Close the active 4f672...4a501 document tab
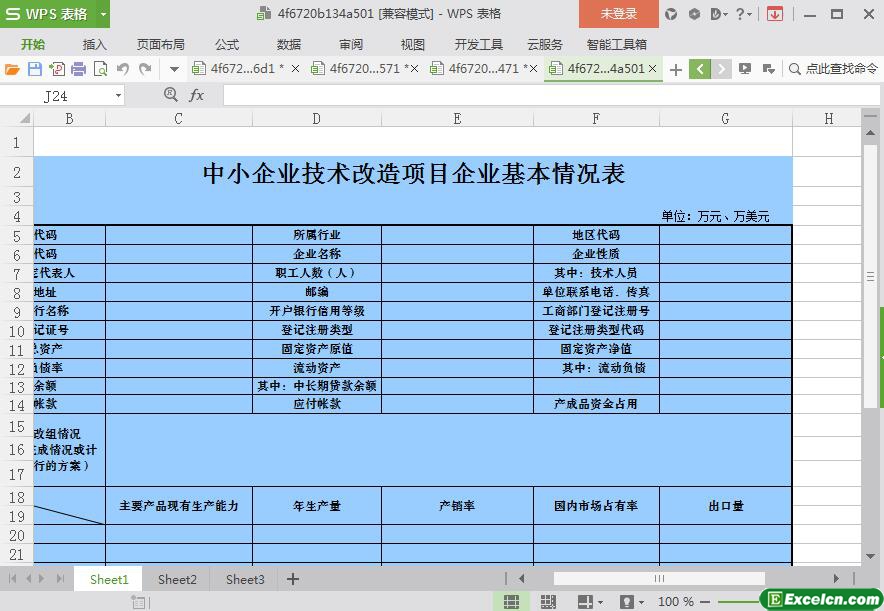The height and width of the screenshot is (611, 884). click(652, 69)
